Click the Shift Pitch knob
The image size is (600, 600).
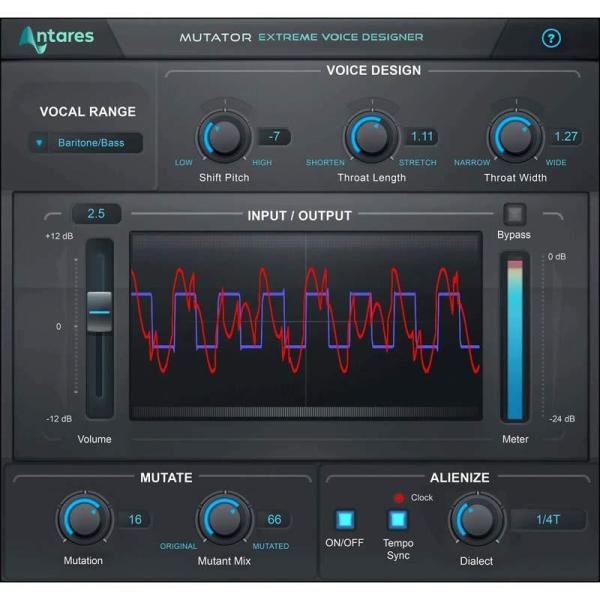pyautogui.click(x=223, y=135)
